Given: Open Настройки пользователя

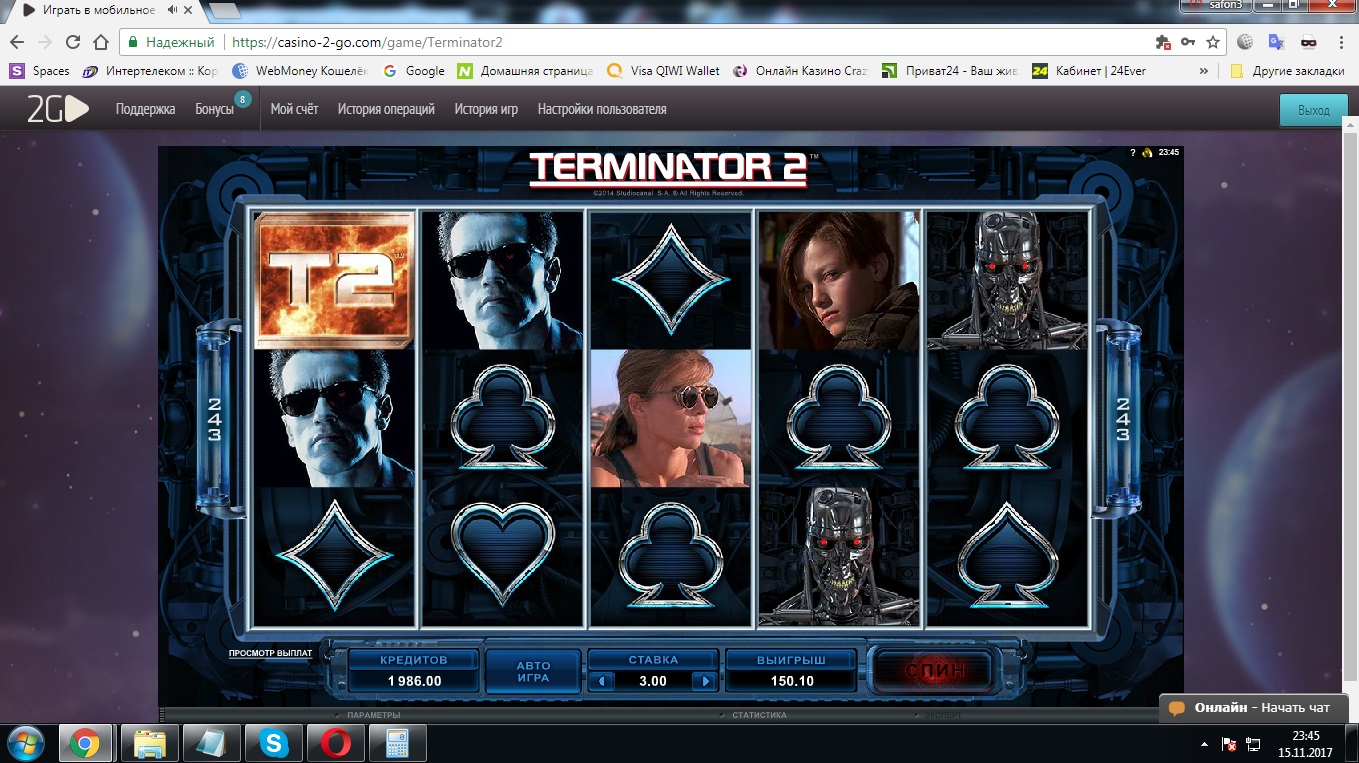Looking at the screenshot, I should click(602, 109).
